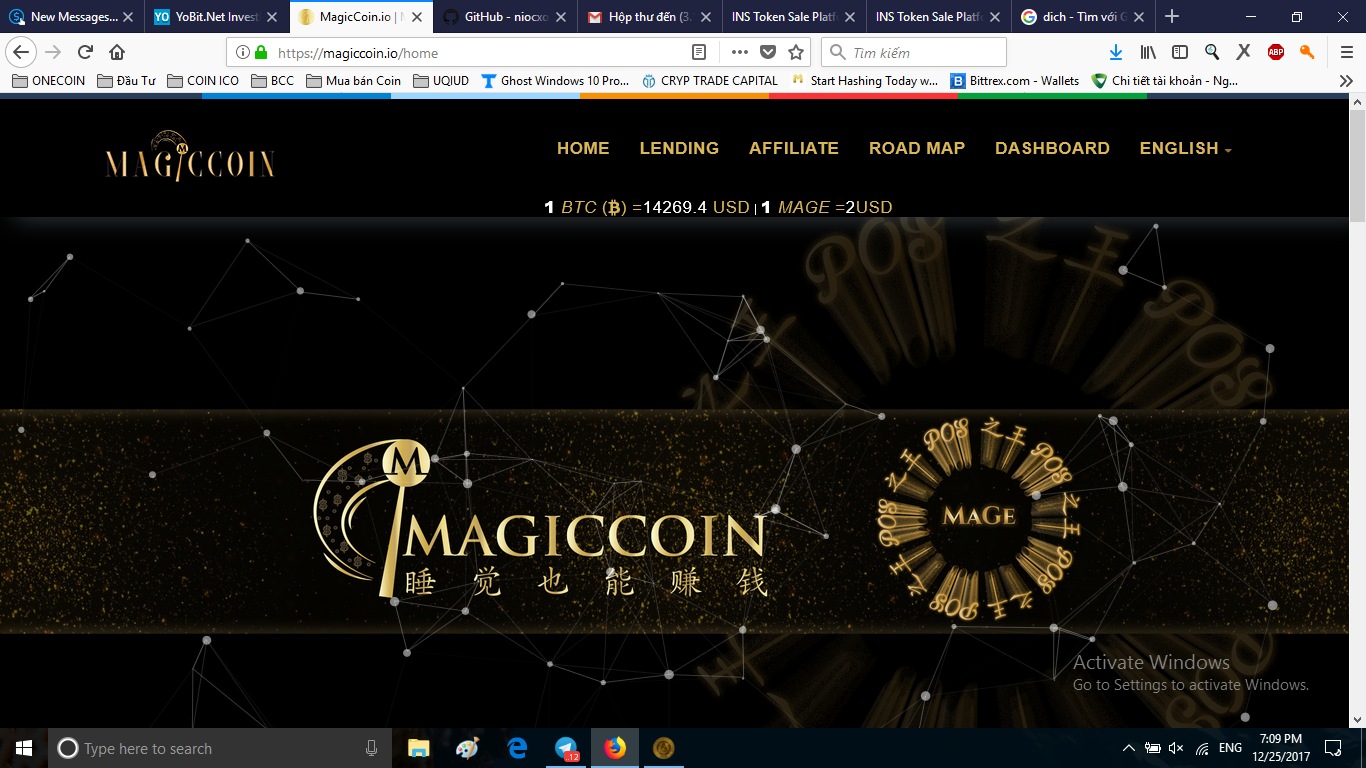
Task: Open Start Hashing Today bookmark
Action: 864,81
